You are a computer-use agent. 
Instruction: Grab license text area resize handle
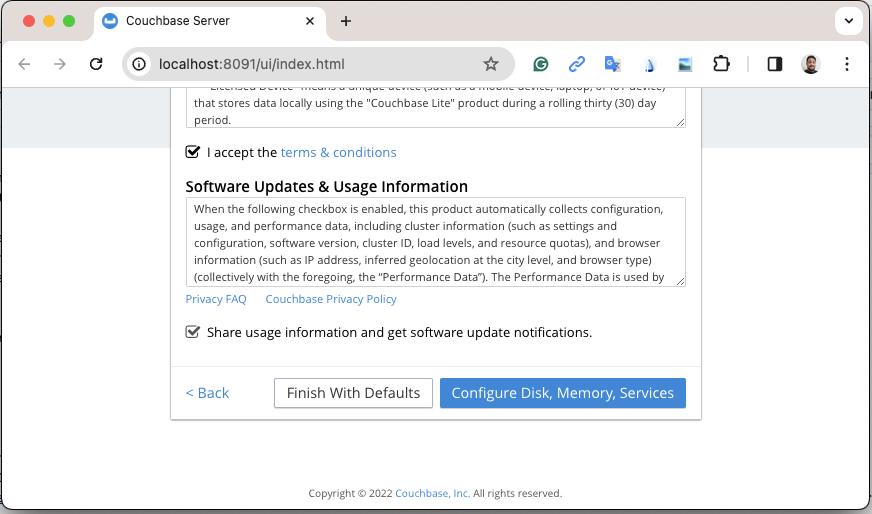[680, 122]
